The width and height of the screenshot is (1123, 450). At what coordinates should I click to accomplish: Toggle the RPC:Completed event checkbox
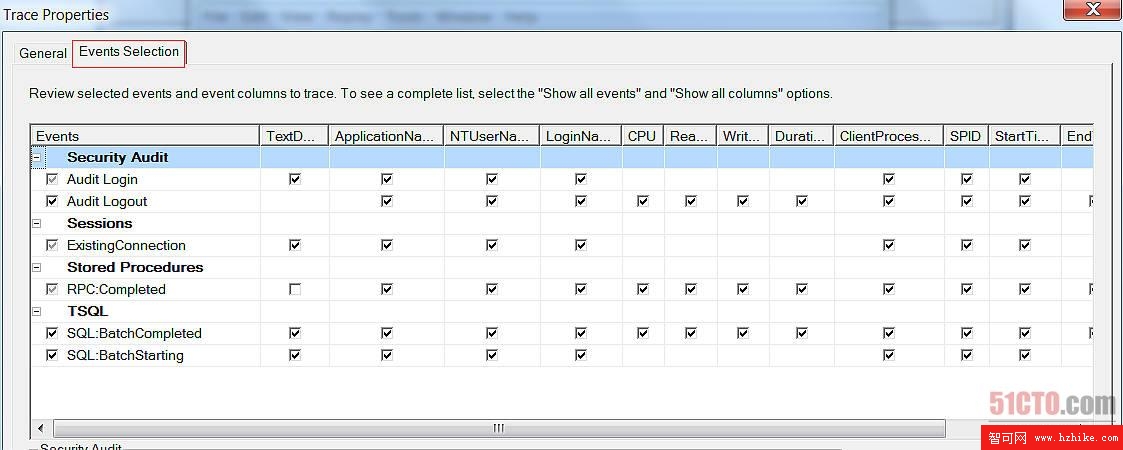tap(52, 289)
